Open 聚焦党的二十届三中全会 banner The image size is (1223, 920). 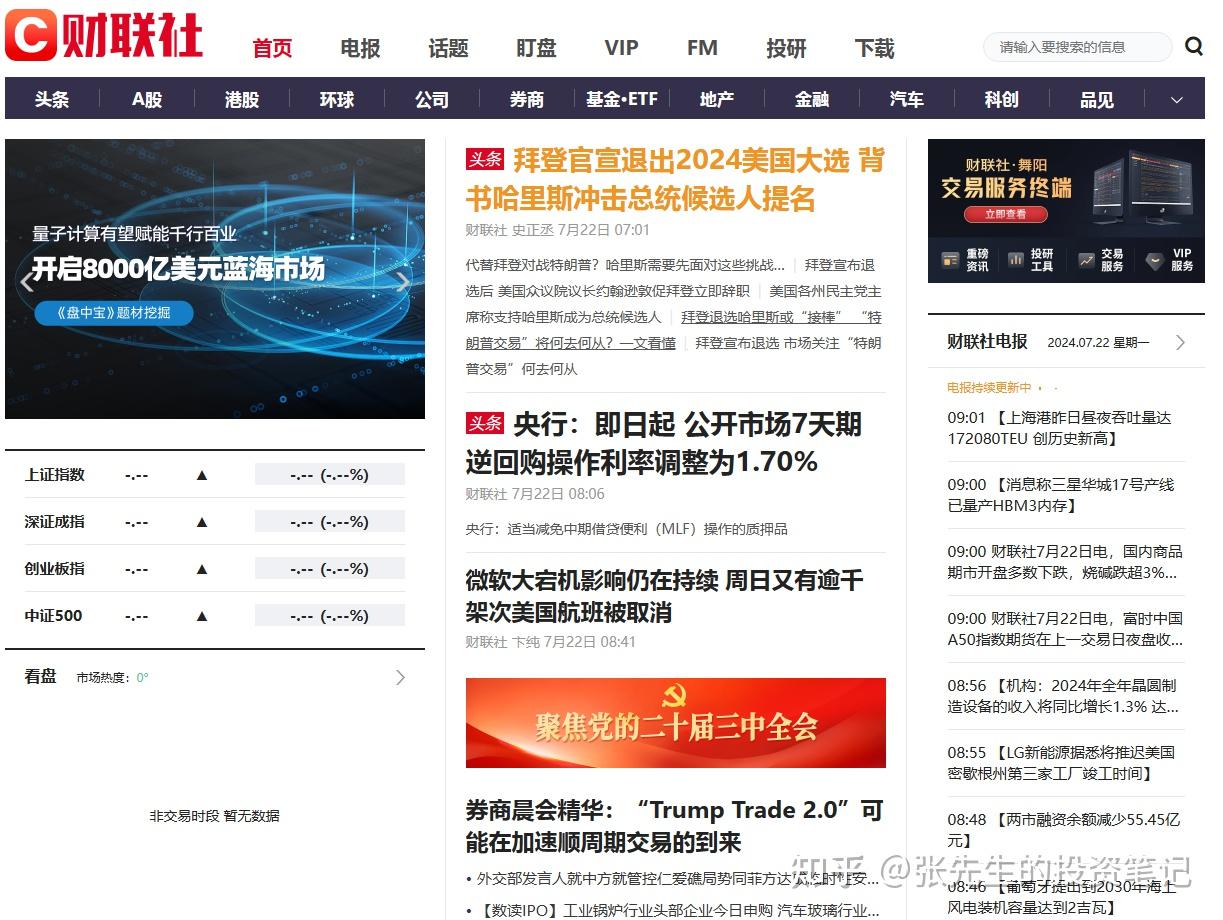676,723
